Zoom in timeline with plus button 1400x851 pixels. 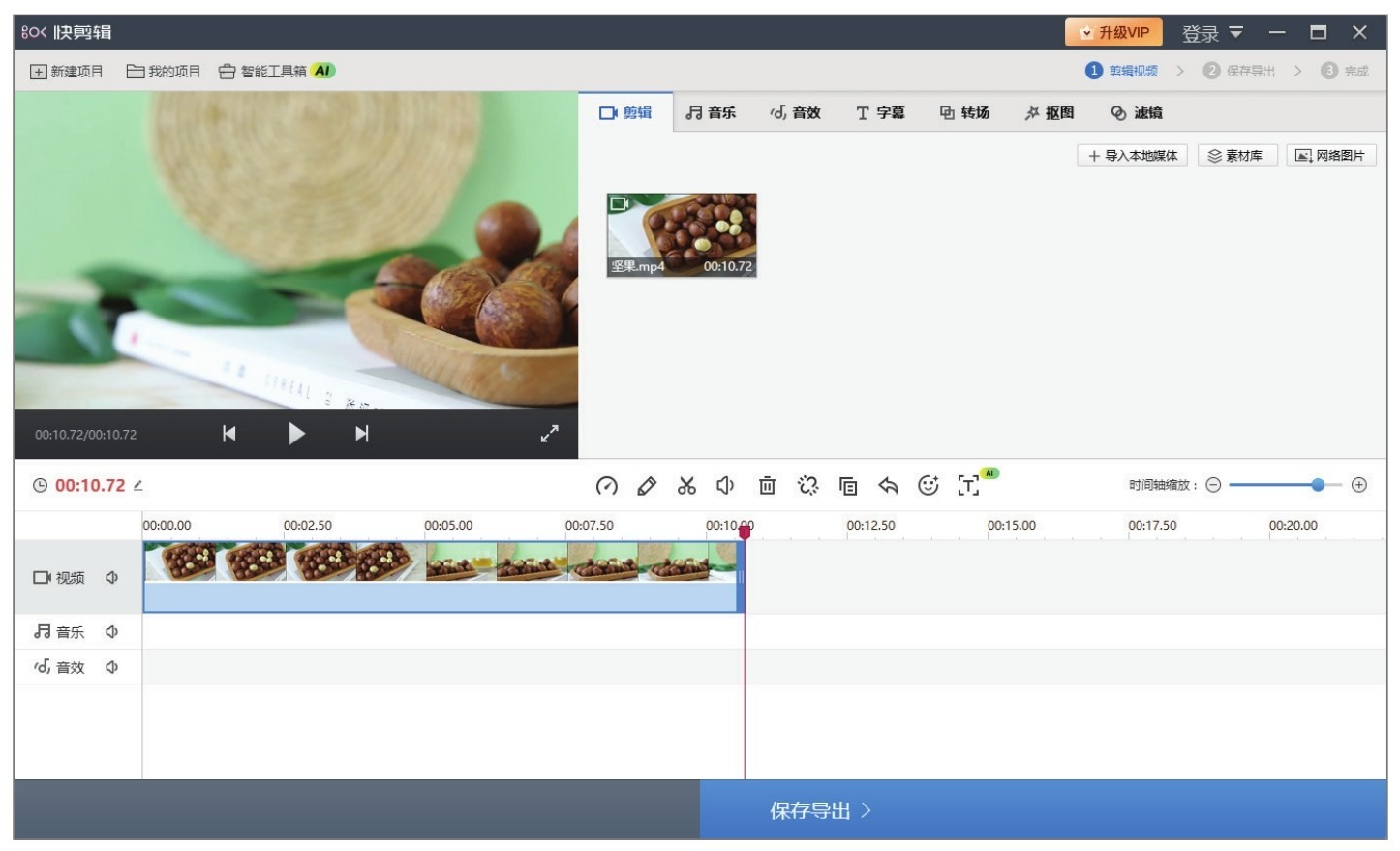1359,485
